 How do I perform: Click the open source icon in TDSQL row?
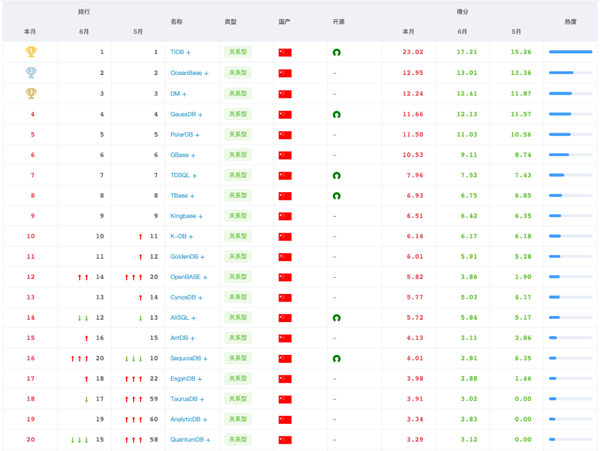[337, 175]
